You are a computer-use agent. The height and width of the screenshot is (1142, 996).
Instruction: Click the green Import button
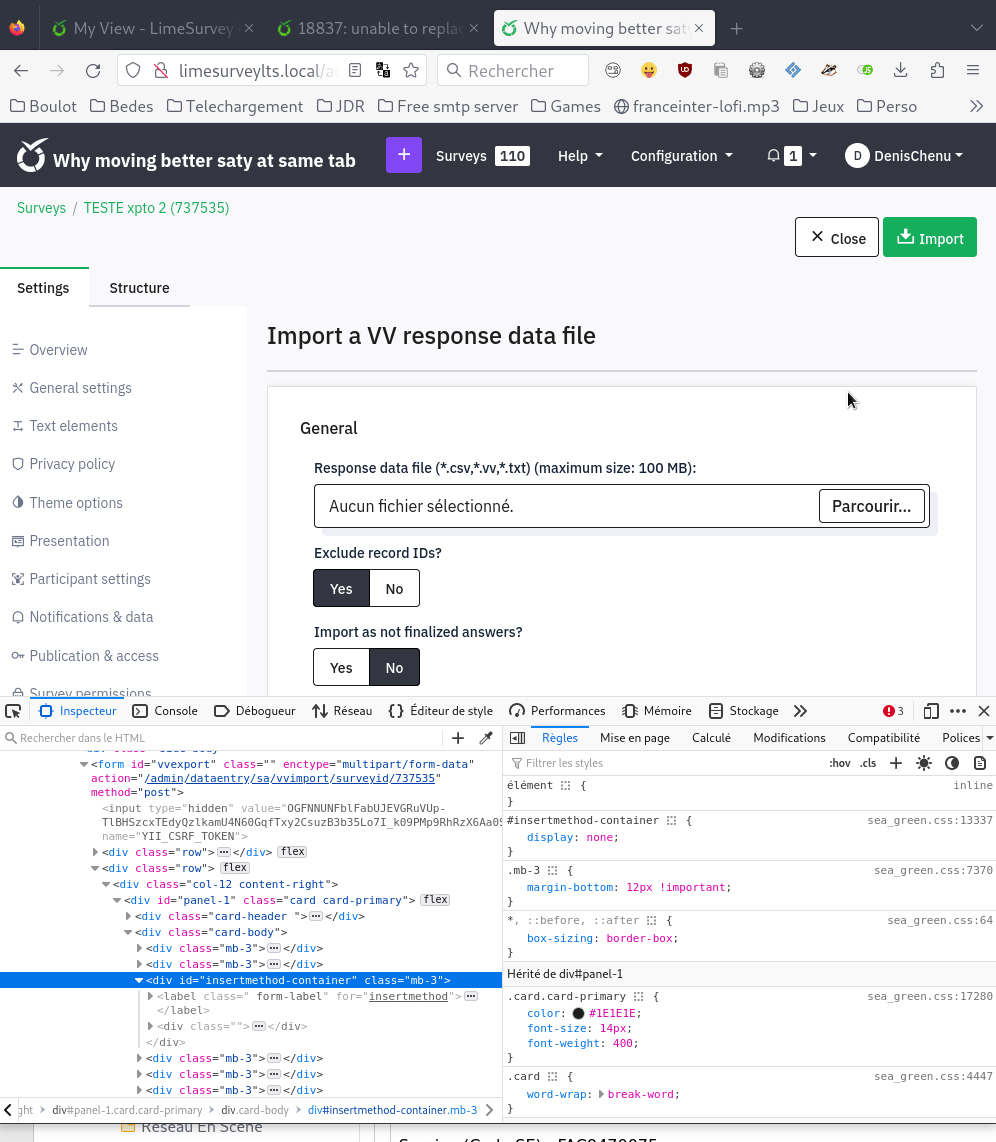pos(929,238)
